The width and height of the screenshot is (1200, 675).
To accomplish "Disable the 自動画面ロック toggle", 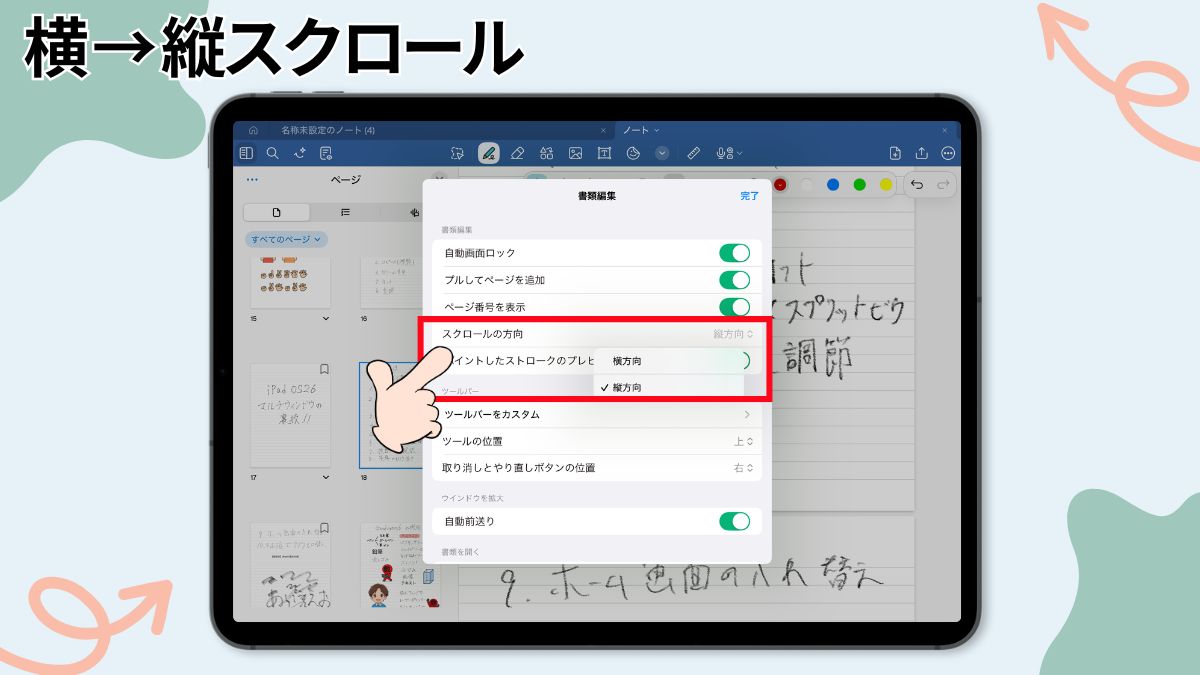I will click(x=737, y=253).
